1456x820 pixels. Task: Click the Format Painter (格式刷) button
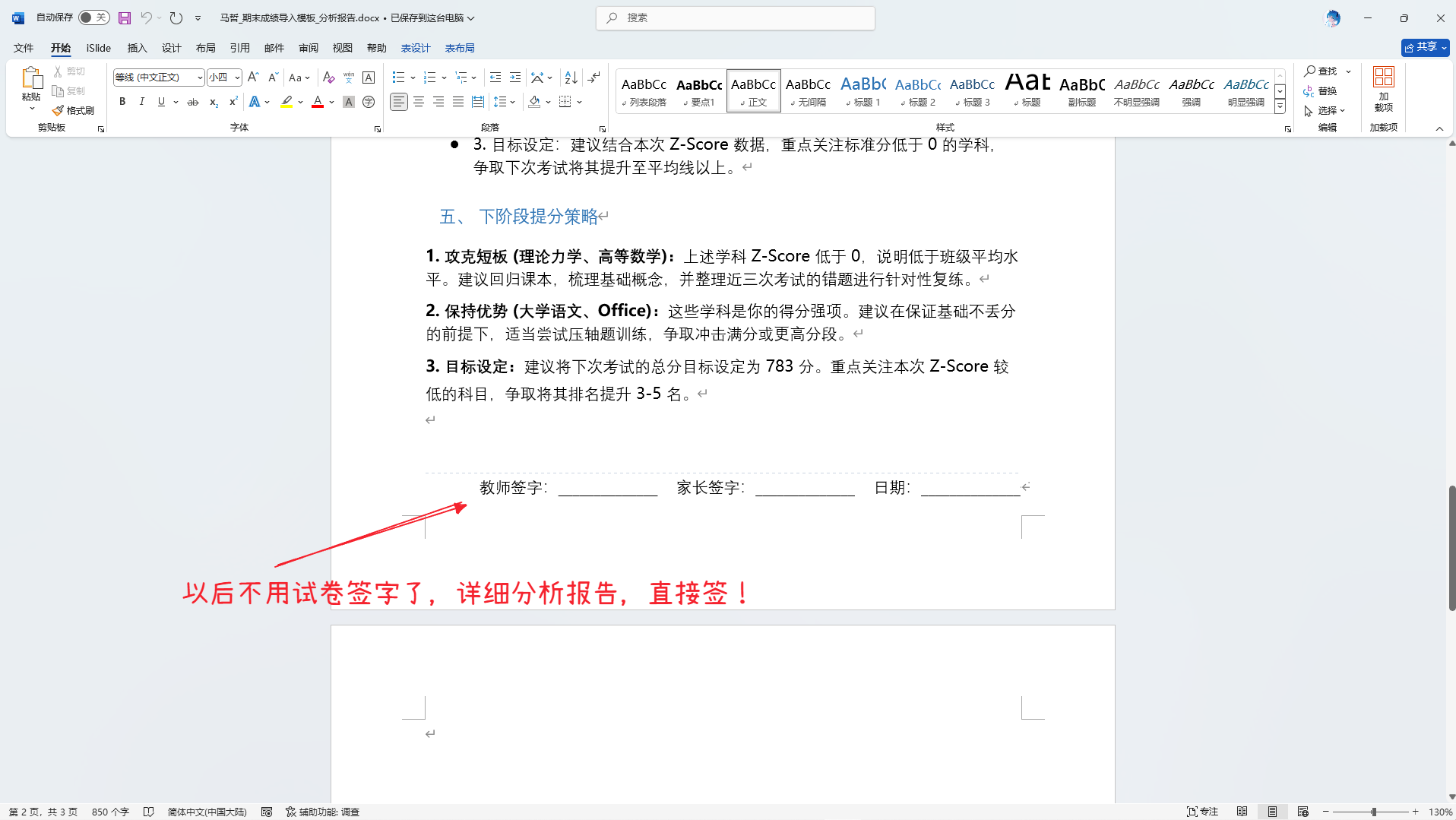[x=74, y=111]
